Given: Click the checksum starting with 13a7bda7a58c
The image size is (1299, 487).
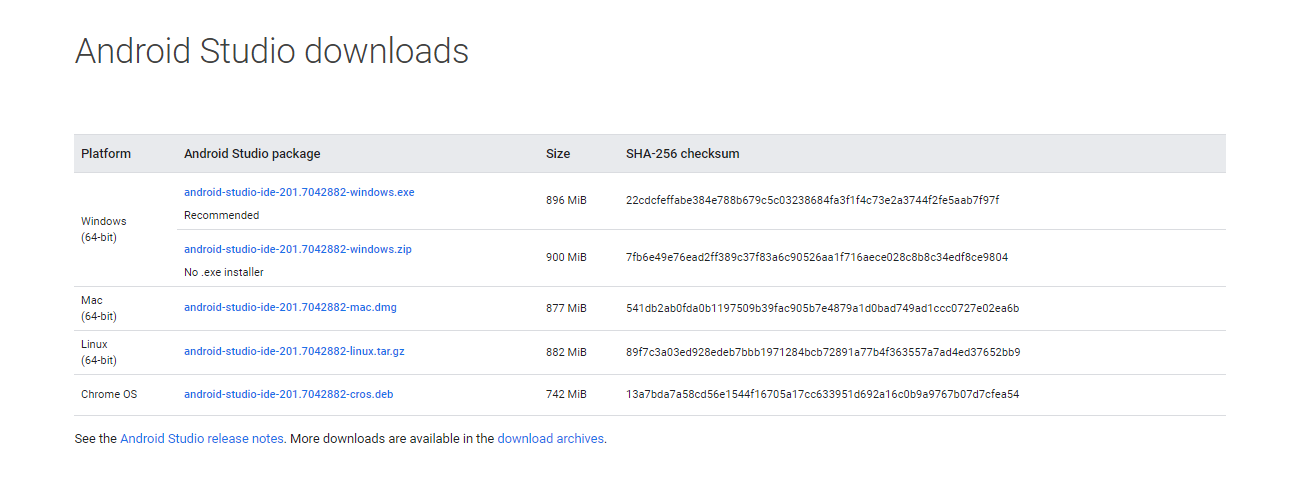Looking at the screenshot, I should pos(822,394).
